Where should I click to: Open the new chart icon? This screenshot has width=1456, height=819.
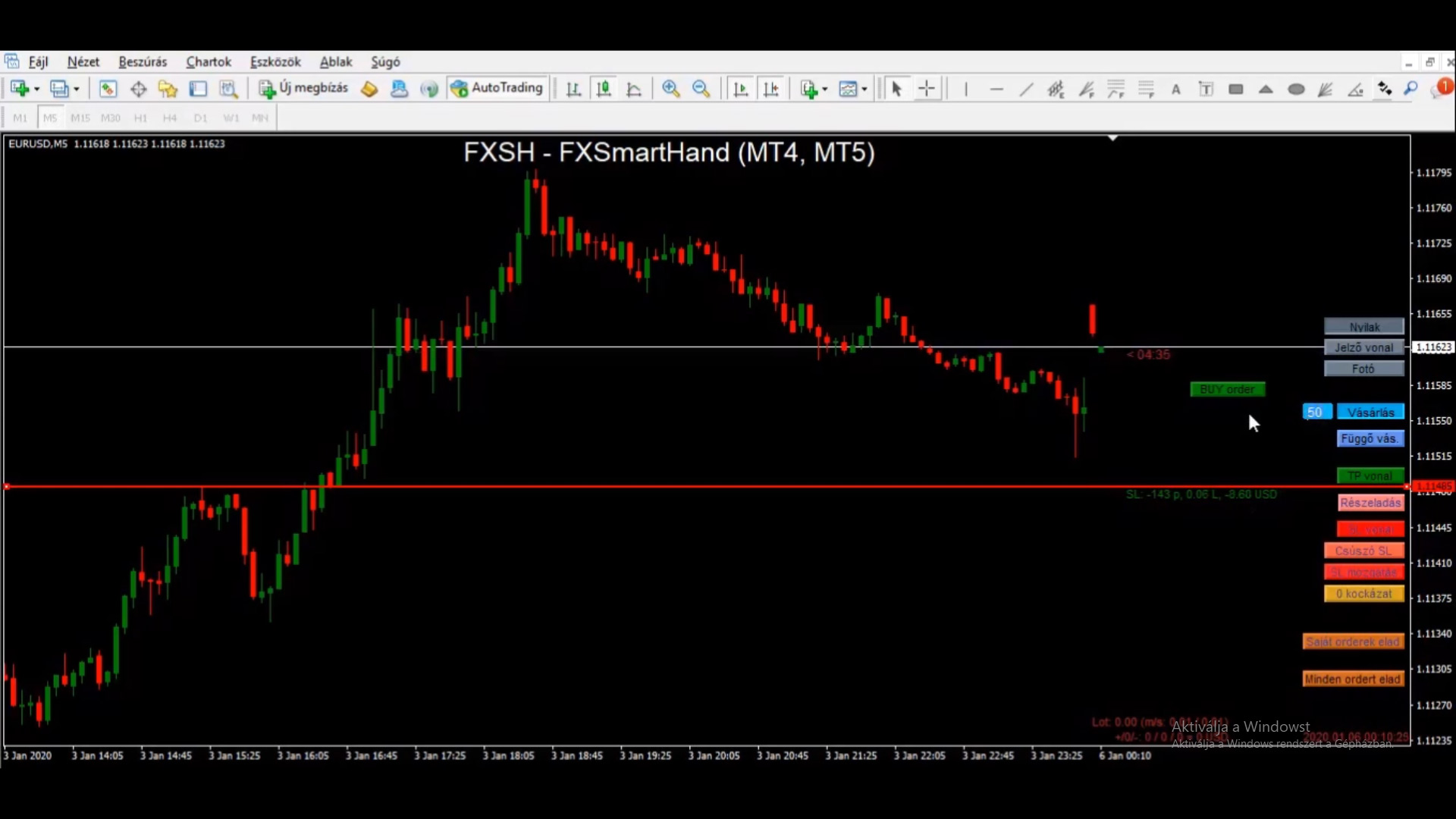coord(19,89)
